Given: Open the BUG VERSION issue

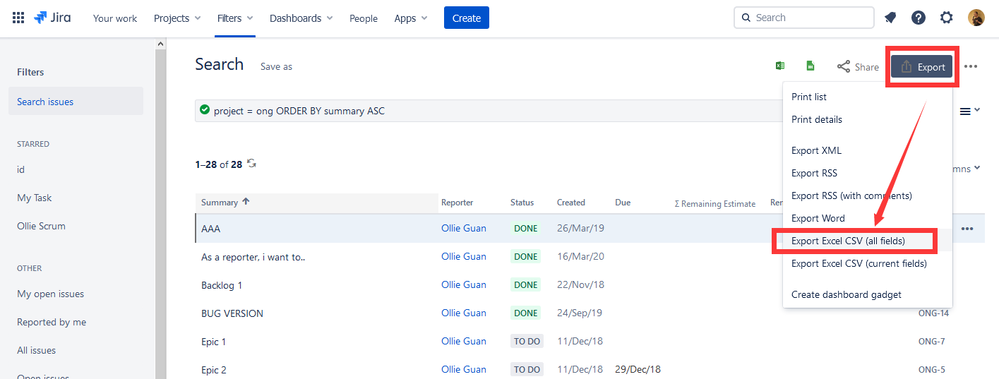Looking at the screenshot, I should [x=232, y=313].
